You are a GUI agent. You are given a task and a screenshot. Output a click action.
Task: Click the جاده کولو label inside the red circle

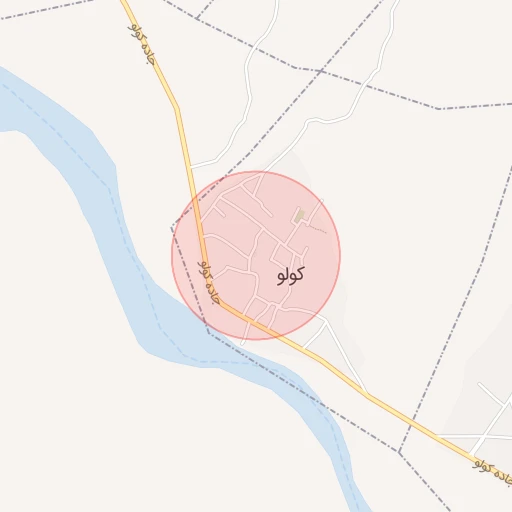point(209,282)
